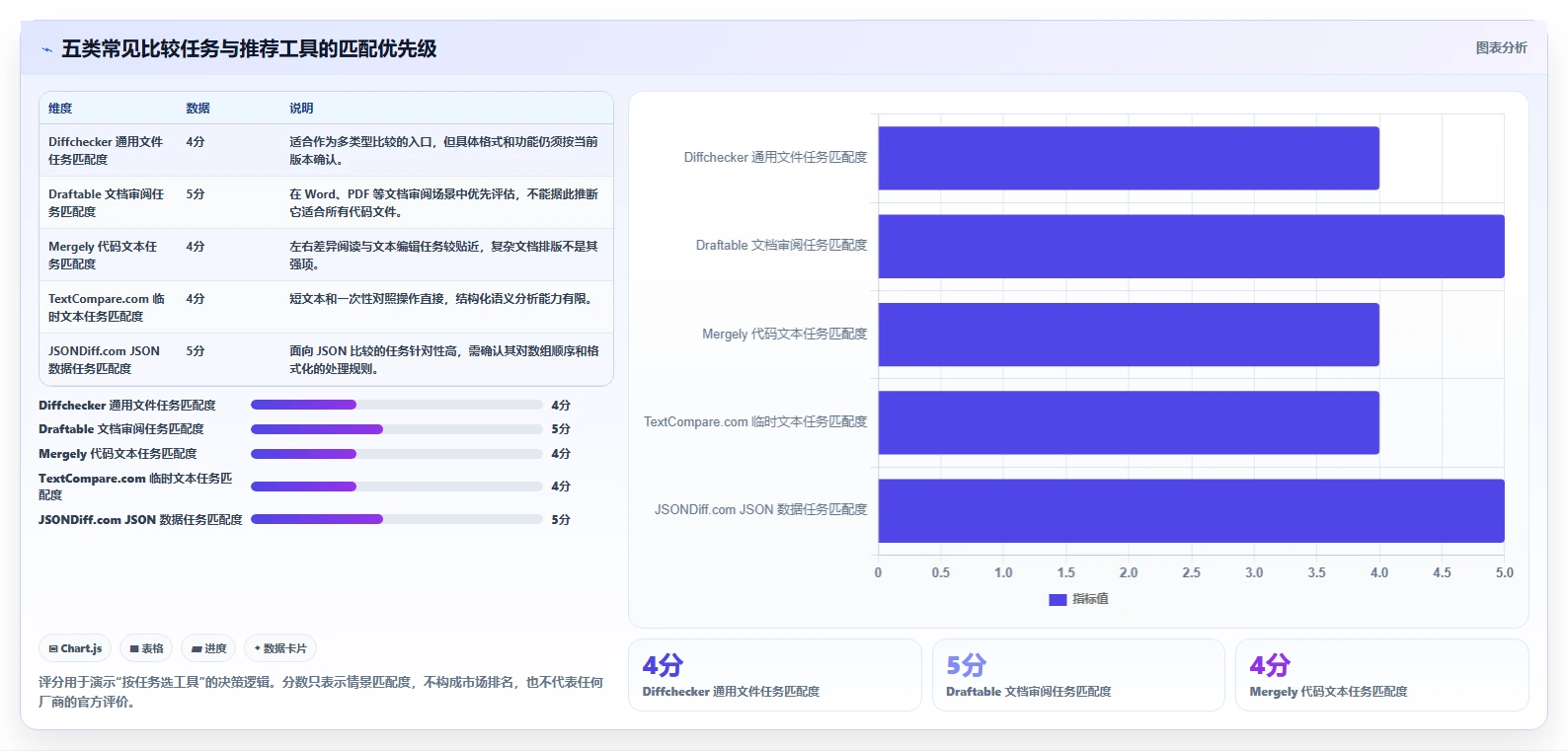Click the Diffchecker chart axis label
Screen dimensions: 1568x751
pos(775,158)
